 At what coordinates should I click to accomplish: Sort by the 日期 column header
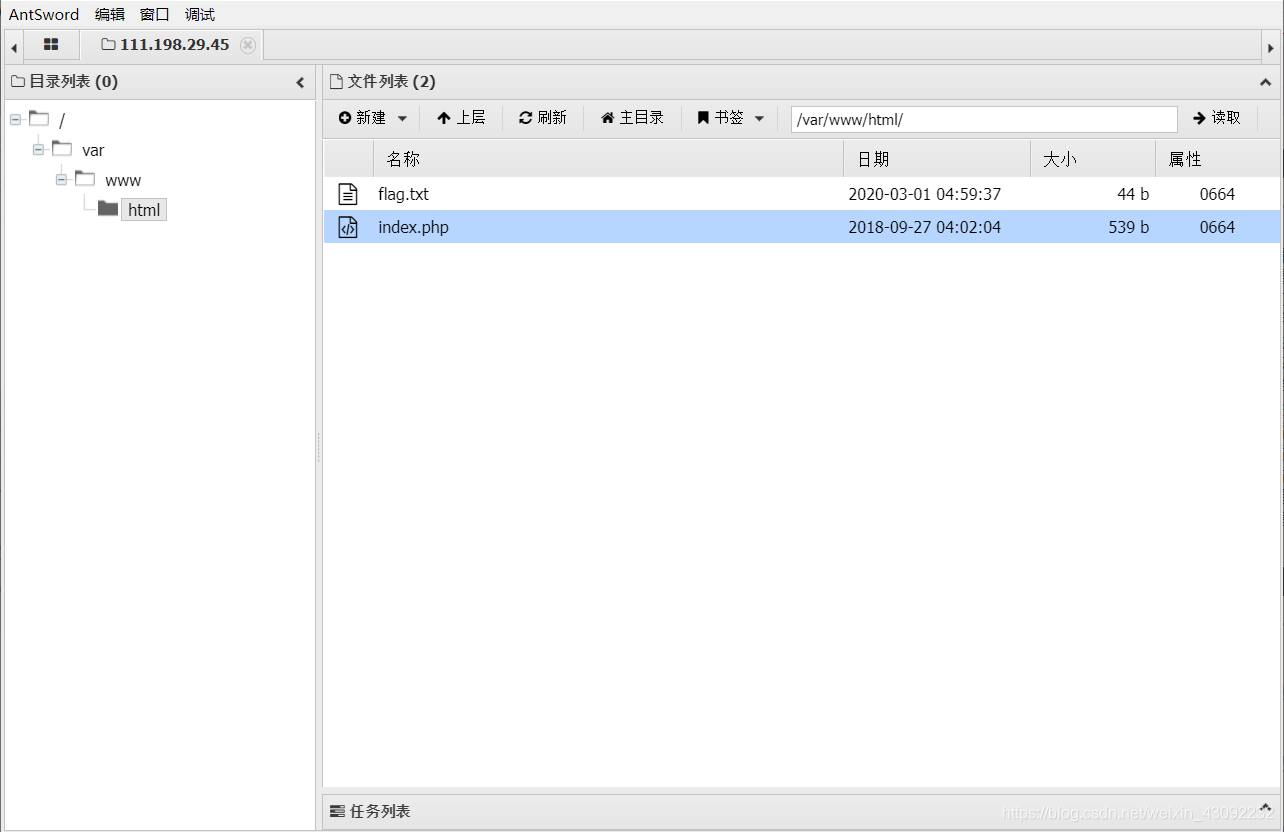[x=937, y=159]
